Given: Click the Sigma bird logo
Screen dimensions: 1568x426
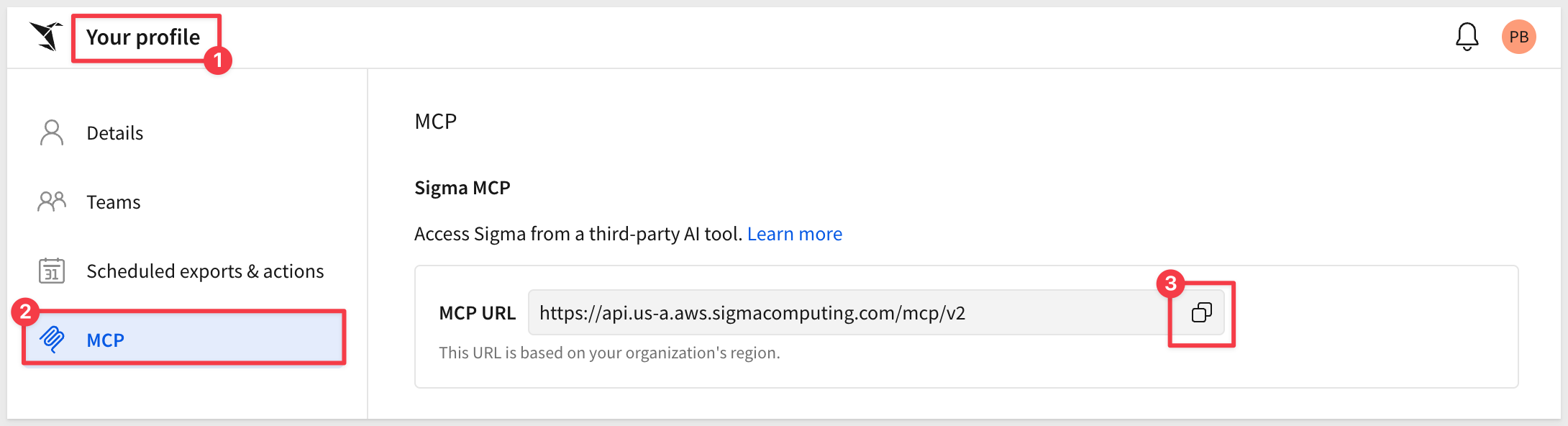Looking at the screenshot, I should coord(46,36).
